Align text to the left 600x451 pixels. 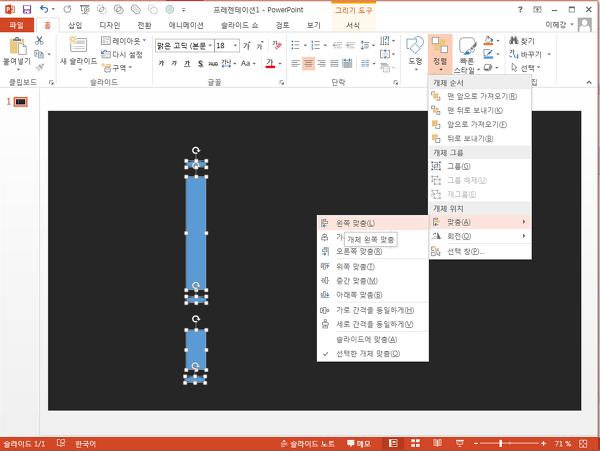[295, 63]
